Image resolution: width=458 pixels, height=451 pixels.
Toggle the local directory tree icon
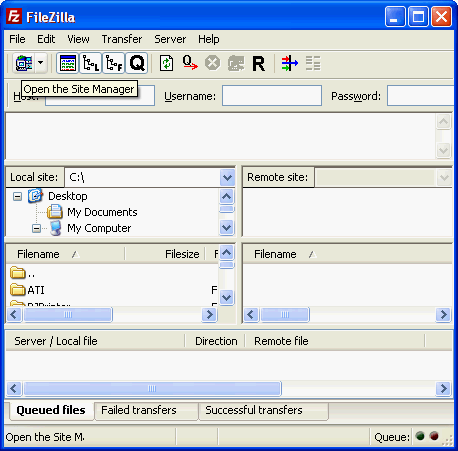point(91,63)
